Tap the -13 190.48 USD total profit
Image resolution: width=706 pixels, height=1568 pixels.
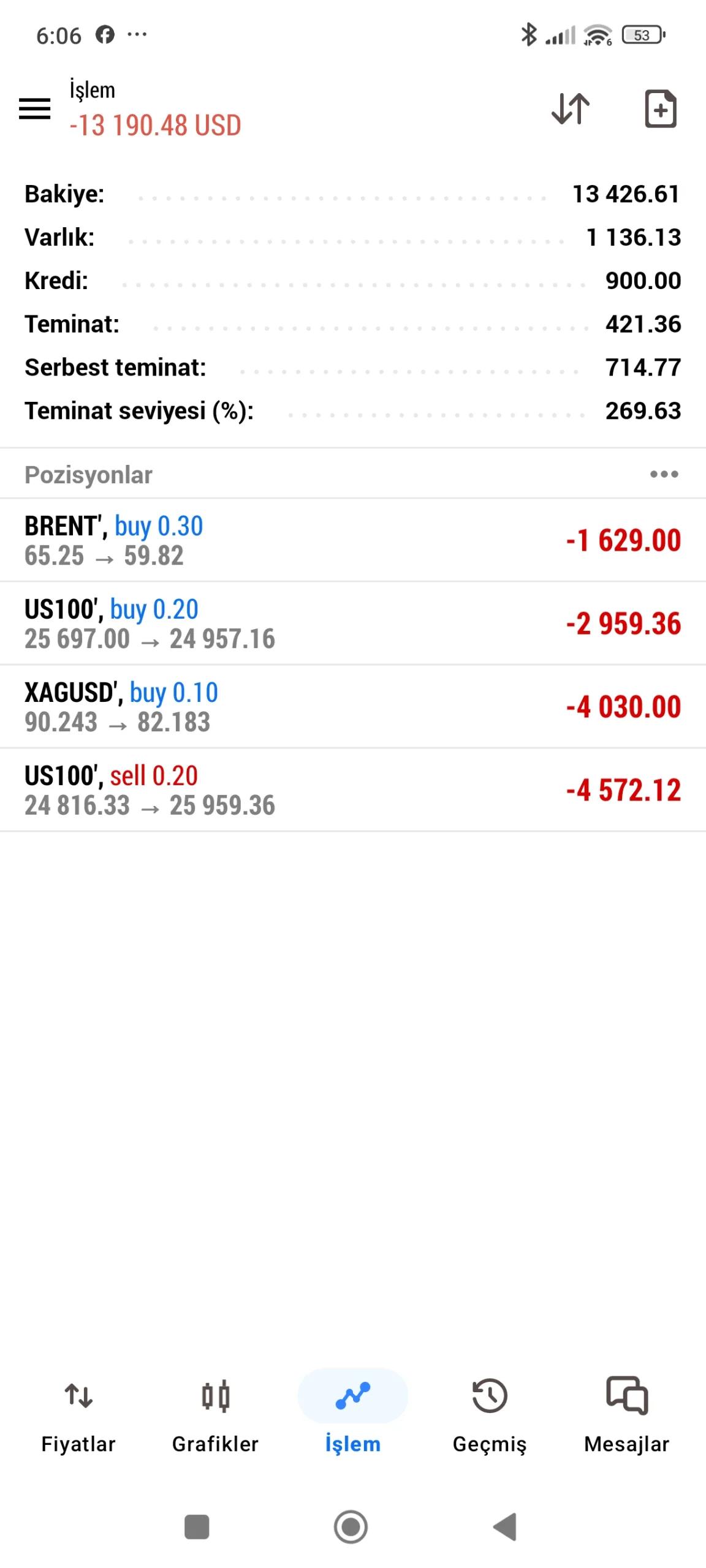(x=156, y=126)
